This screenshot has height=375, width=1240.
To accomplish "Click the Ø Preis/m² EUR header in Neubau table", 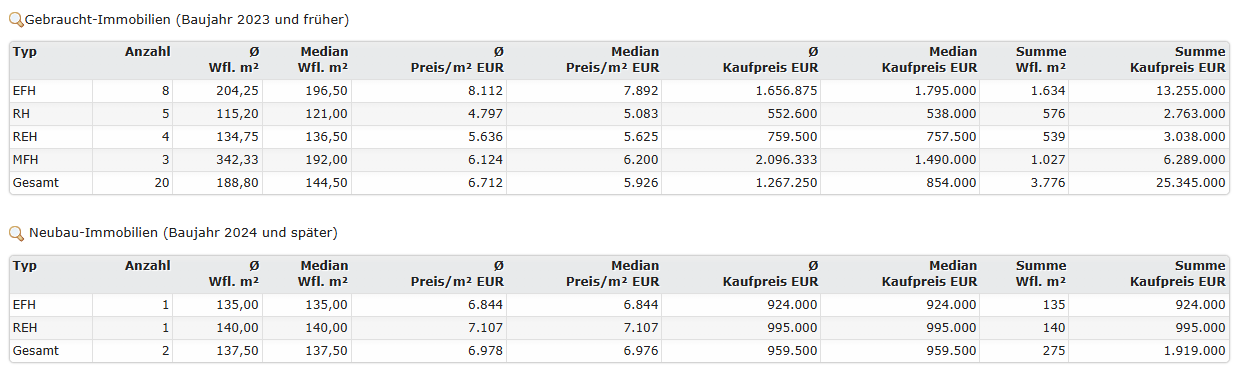I will [x=457, y=273].
